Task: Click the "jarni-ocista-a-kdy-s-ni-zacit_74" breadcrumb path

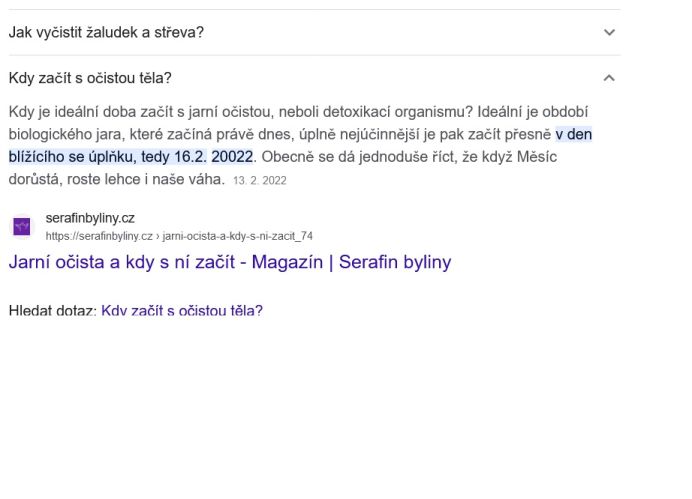Action: click(237, 236)
